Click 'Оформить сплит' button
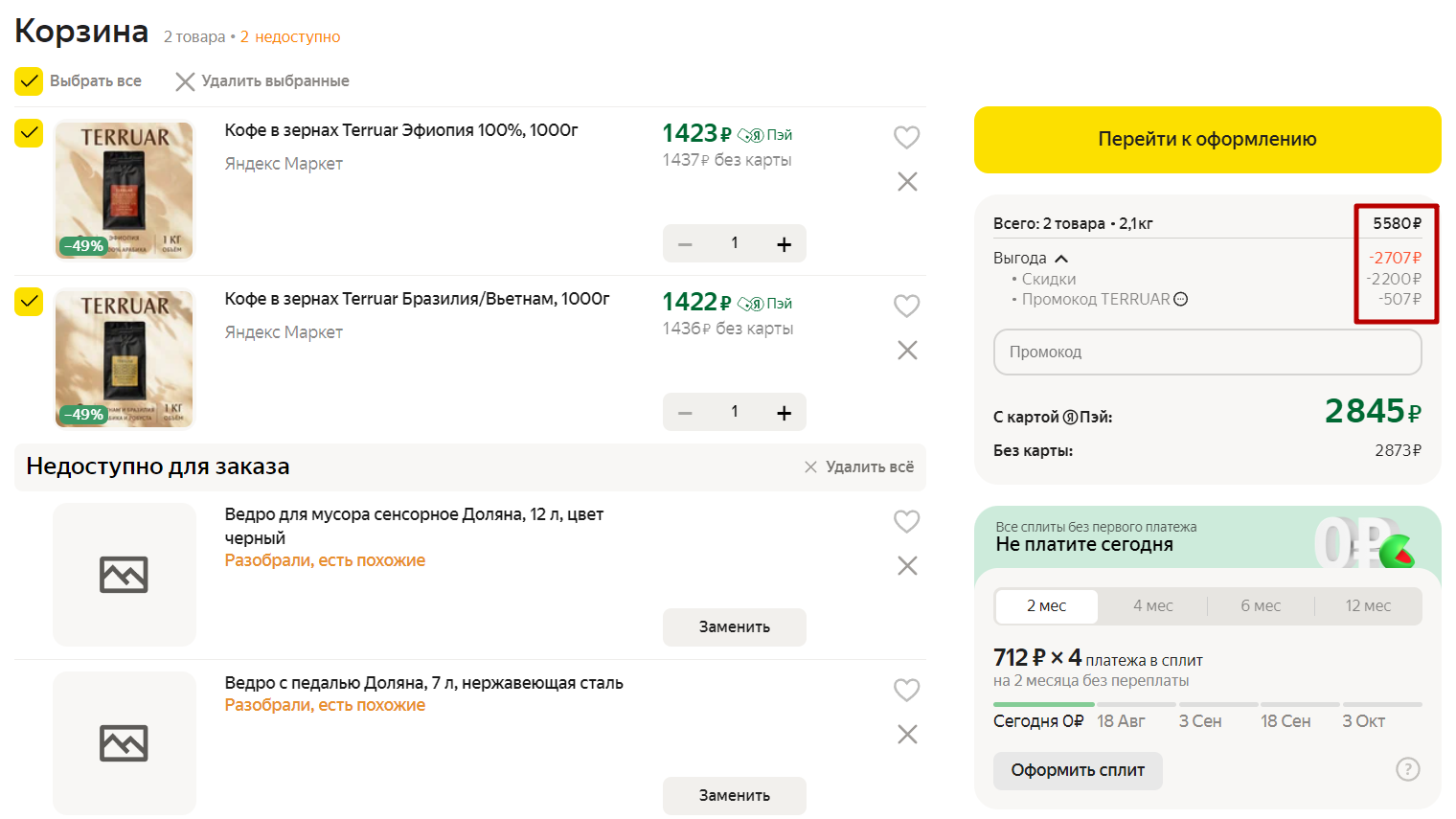Screen dimensions: 1456x819 click(x=1078, y=771)
